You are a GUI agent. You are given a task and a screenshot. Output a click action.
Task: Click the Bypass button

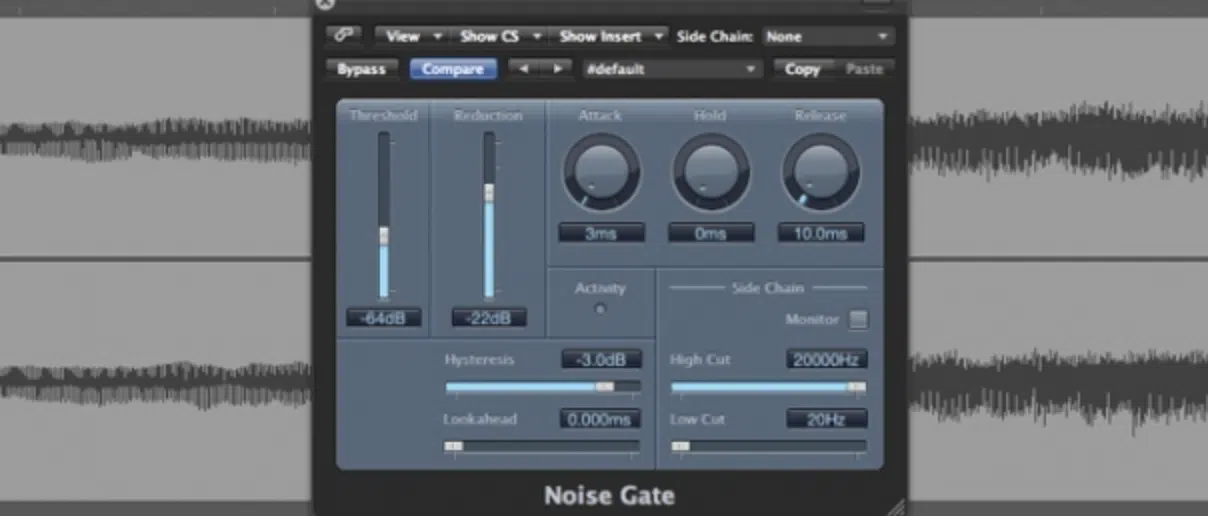tap(361, 69)
